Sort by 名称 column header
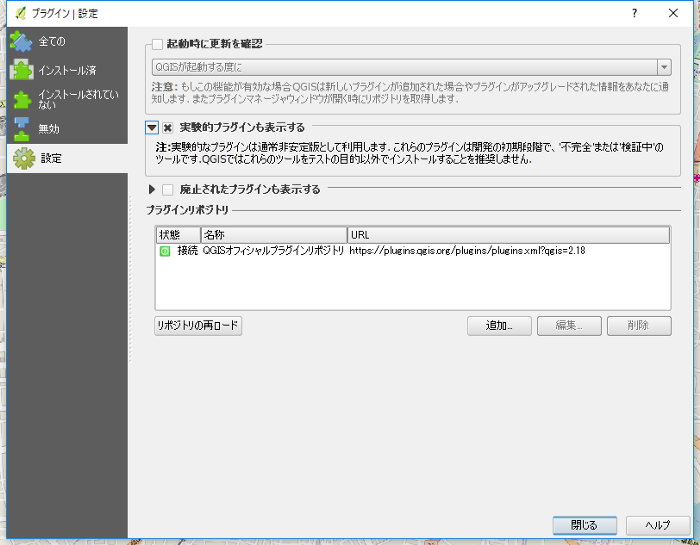 point(274,235)
